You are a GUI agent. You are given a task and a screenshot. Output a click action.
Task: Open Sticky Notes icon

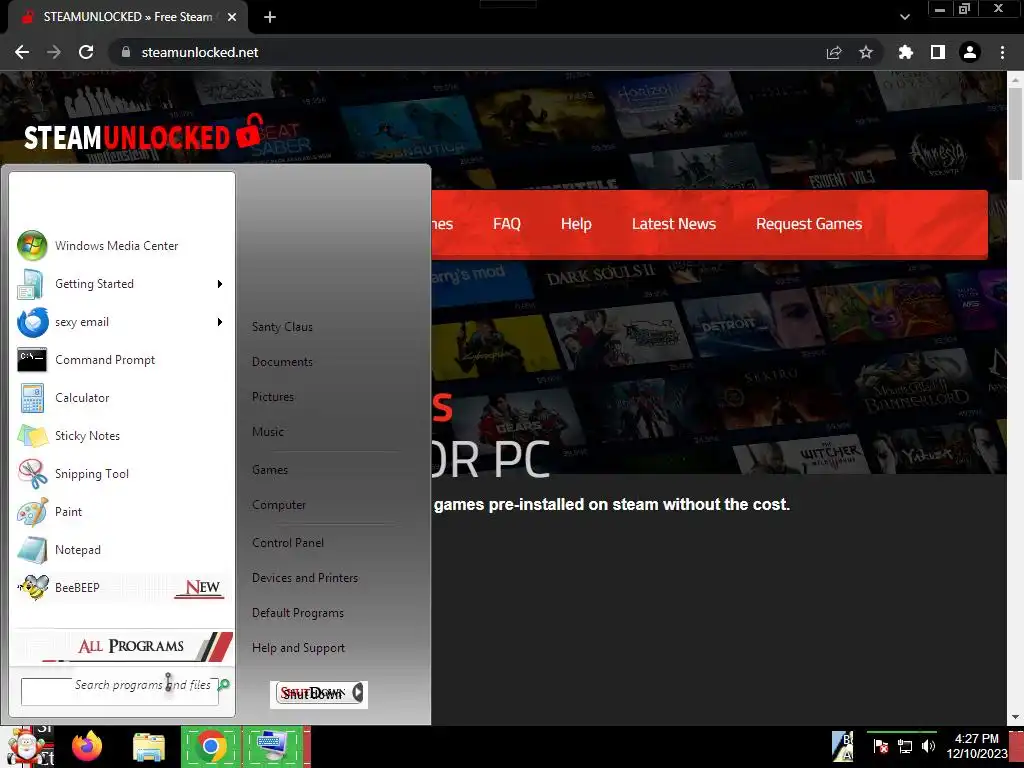pyautogui.click(x=32, y=436)
